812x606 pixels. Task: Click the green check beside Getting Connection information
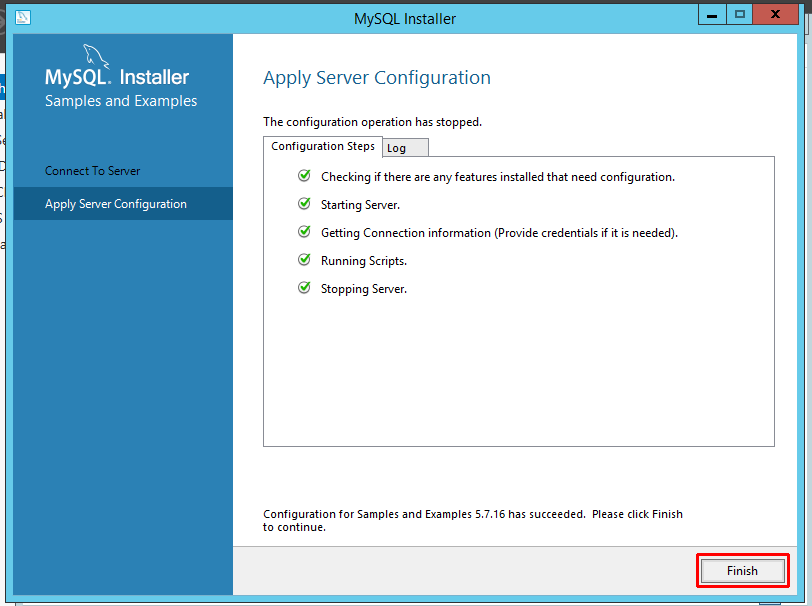coord(304,231)
